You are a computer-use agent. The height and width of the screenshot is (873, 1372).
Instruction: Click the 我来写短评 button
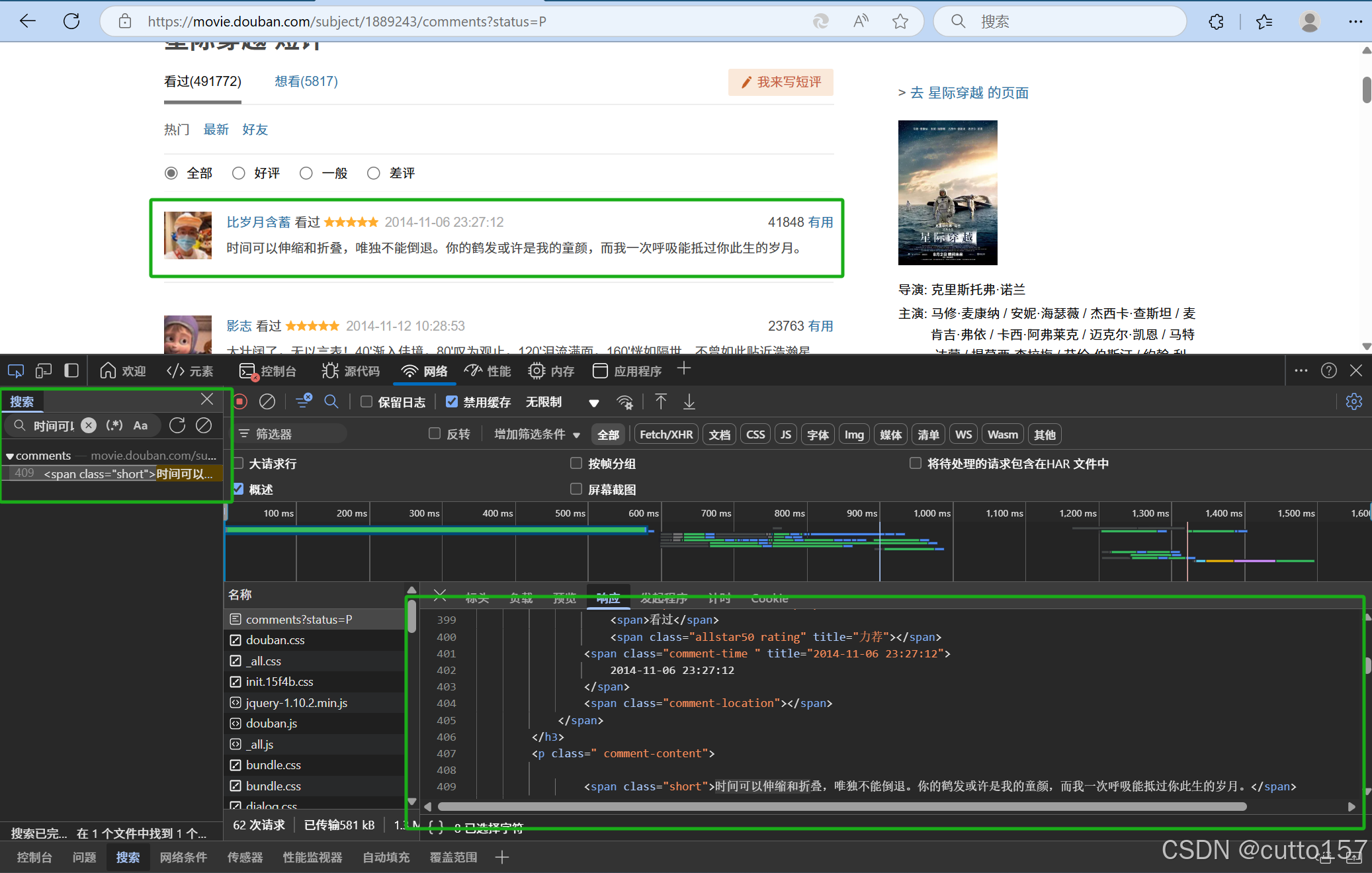[781, 82]
